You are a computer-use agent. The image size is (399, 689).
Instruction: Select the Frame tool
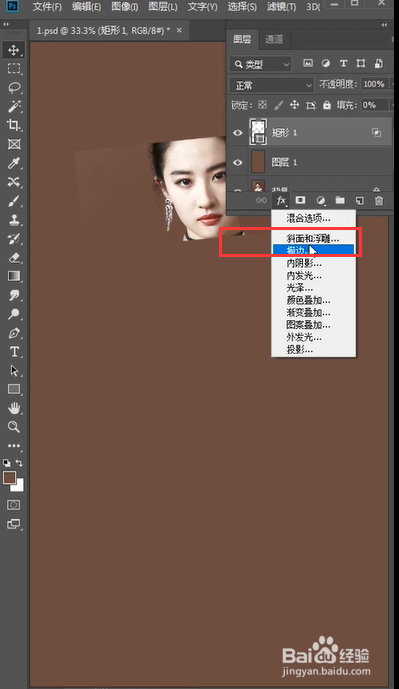point(14,144)
